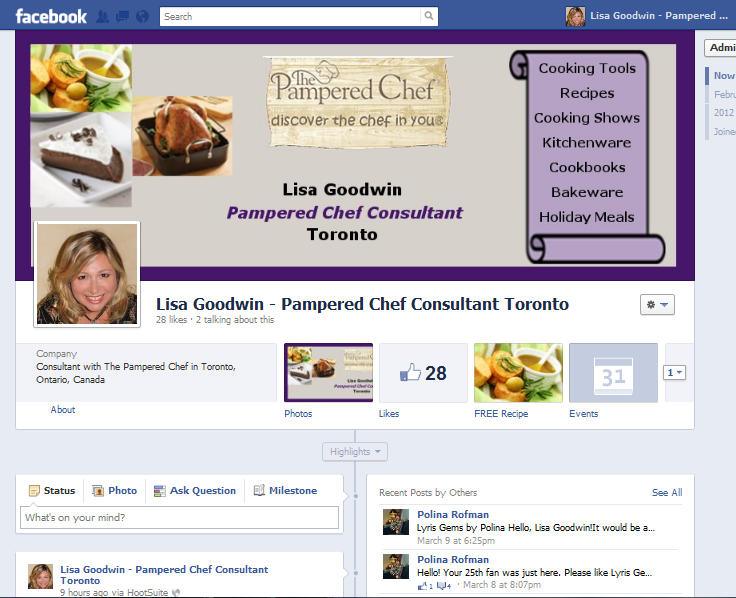Choose the Ask Question option
Screen dimensions: 736x598
pos(195,491)
